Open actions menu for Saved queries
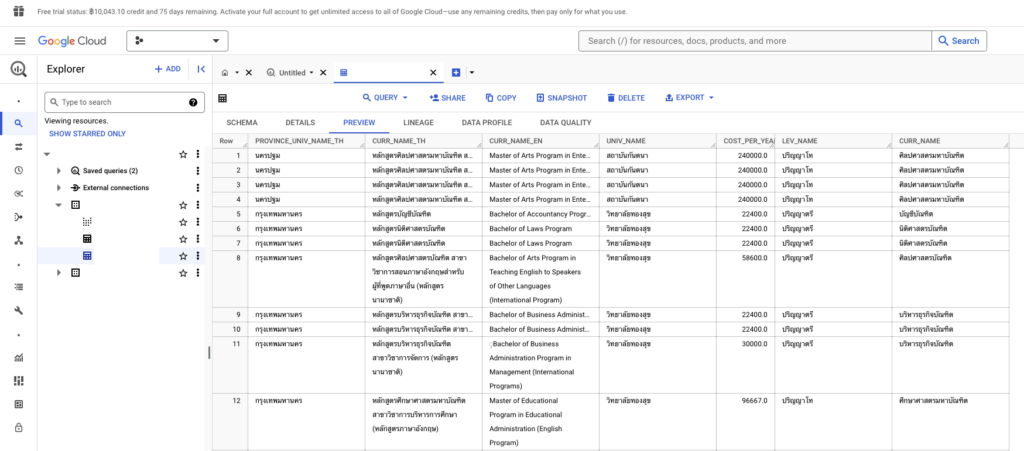This screenshot has width=1024, height=451. (x=198, y=171)
